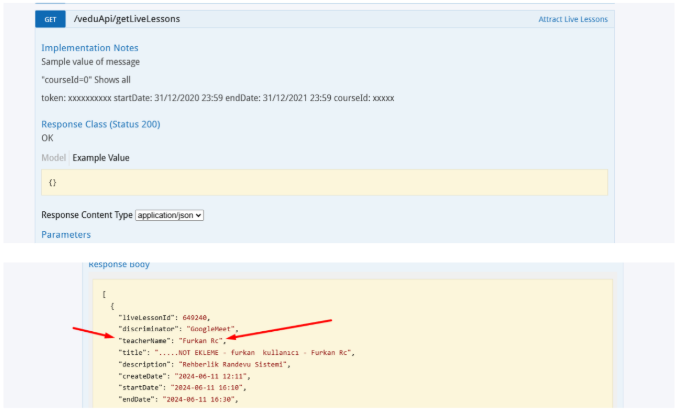The height and width of the screenshot is (412, 676).
Task: Click the blue GET method badge
Action: [x=50, y=19]
